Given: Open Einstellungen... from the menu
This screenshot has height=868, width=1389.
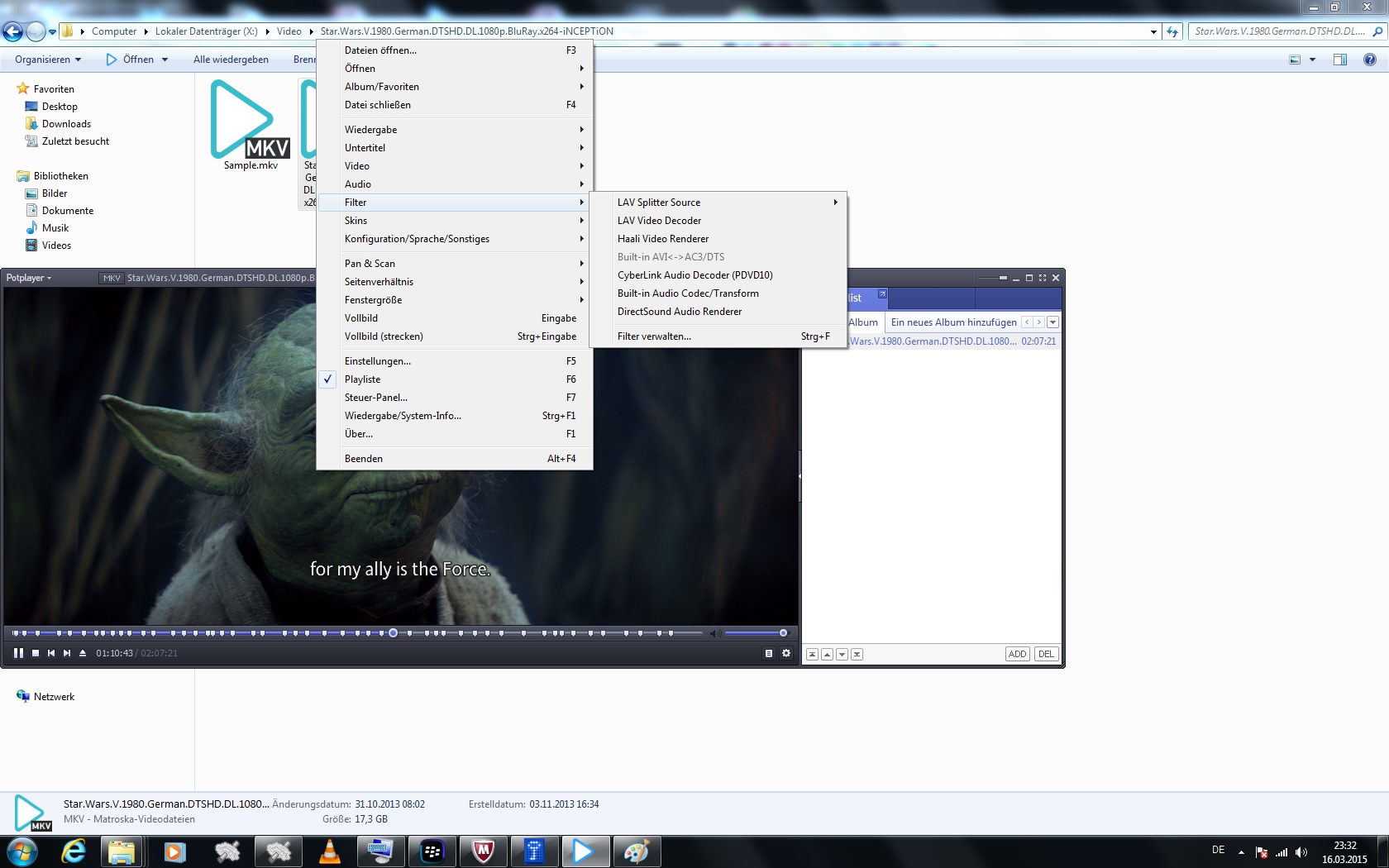Looking at the screenshot, I should pyautogui.click(x=455, y=361).
